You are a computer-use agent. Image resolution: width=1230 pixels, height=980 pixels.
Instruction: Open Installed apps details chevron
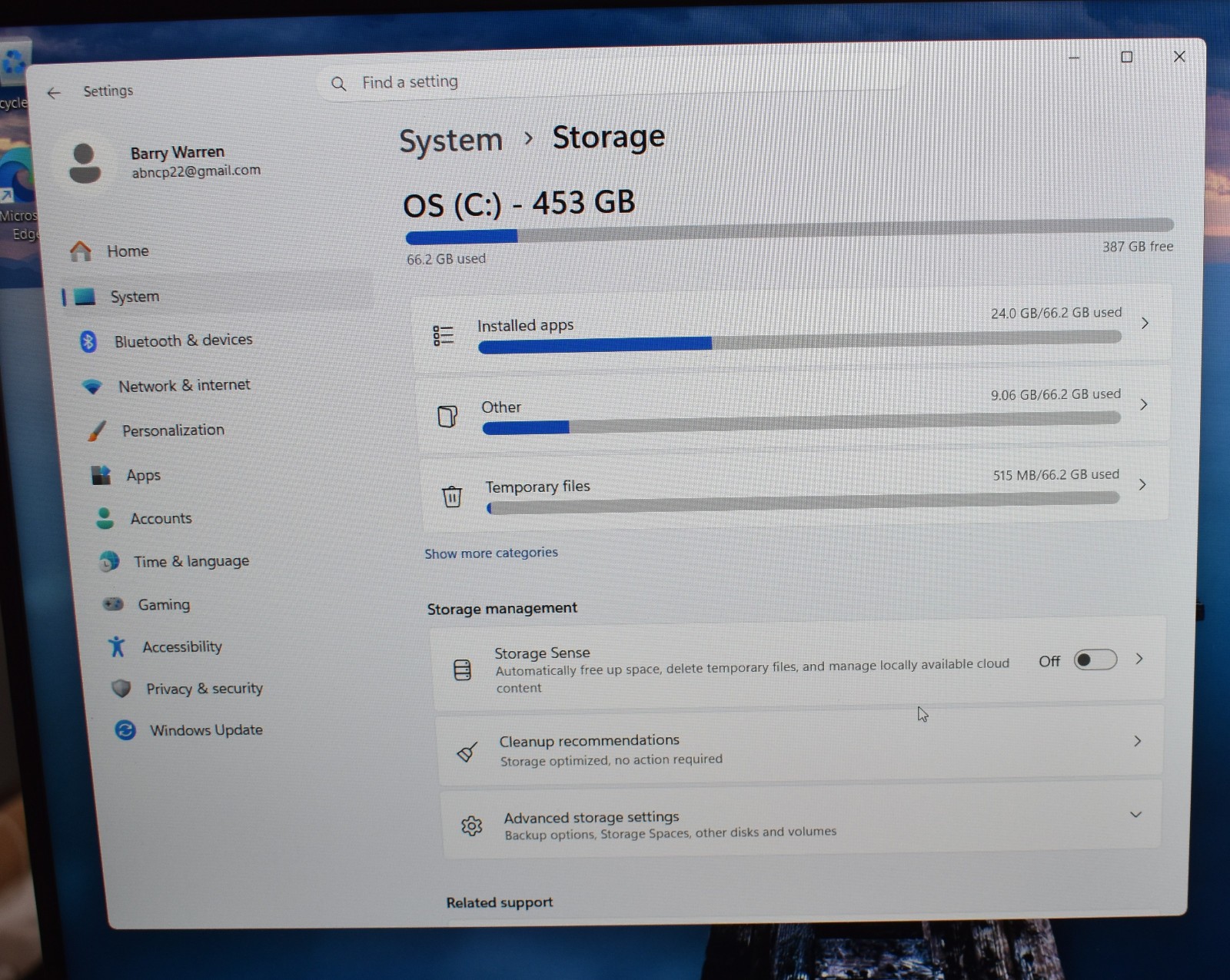tap(1145, 324)
